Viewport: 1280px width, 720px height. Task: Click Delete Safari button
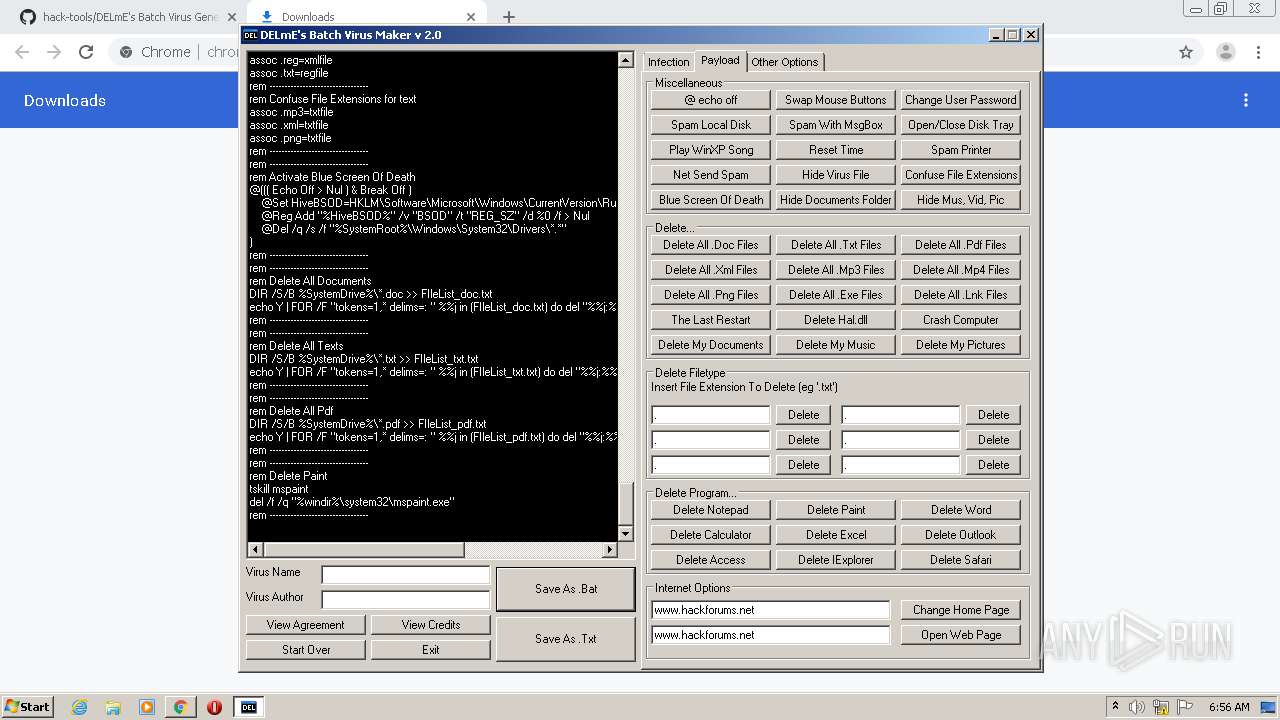(x=961, y=560)
